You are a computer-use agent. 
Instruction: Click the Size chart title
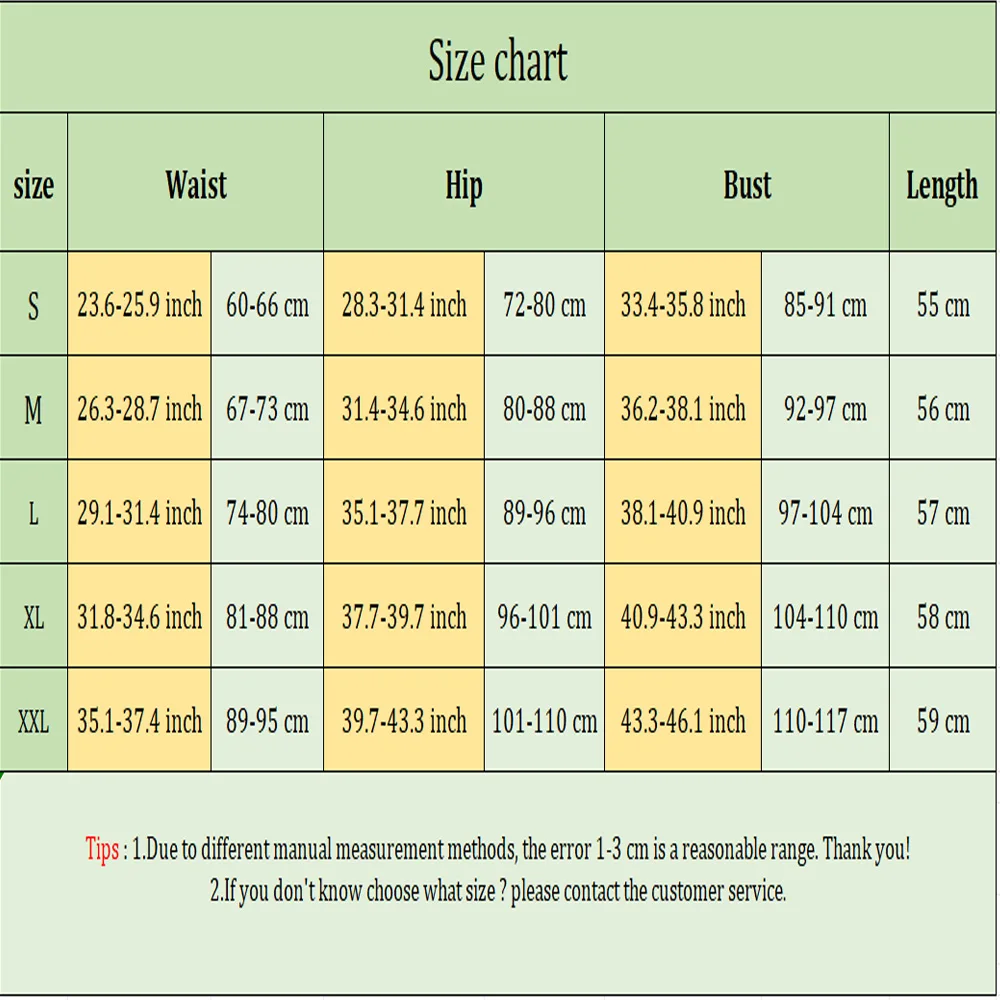coord(498,61)
